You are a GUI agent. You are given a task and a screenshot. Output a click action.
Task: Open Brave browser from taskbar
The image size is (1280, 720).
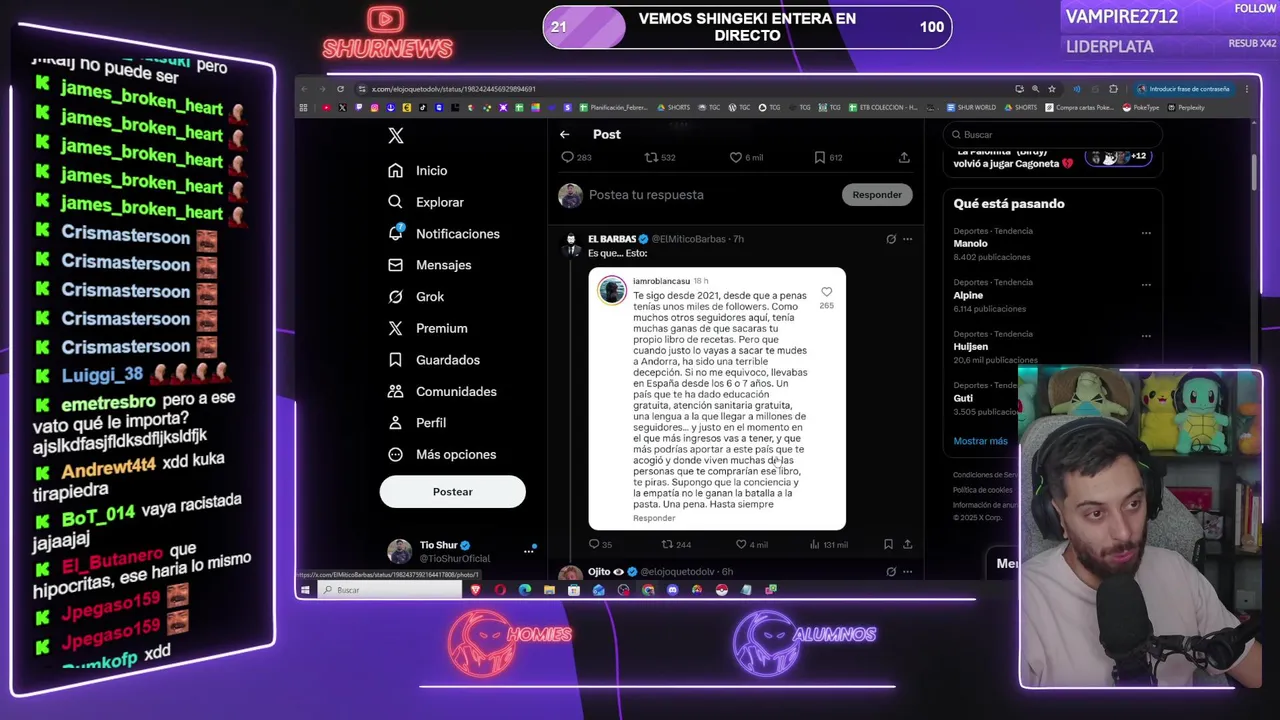pos(476,590)
